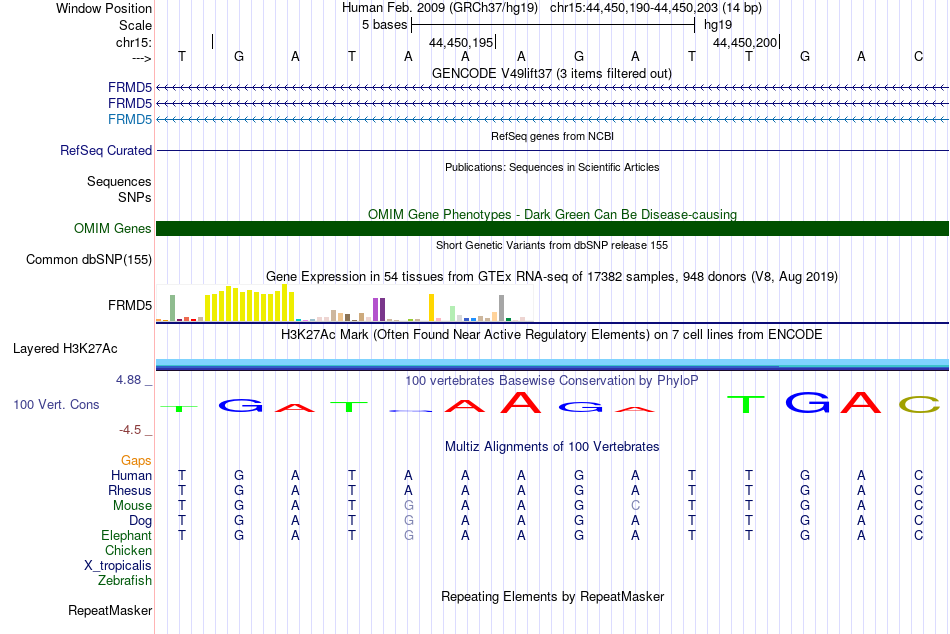Click the RepeatMasker track label

pyautogui.click(x=110, y=610)
